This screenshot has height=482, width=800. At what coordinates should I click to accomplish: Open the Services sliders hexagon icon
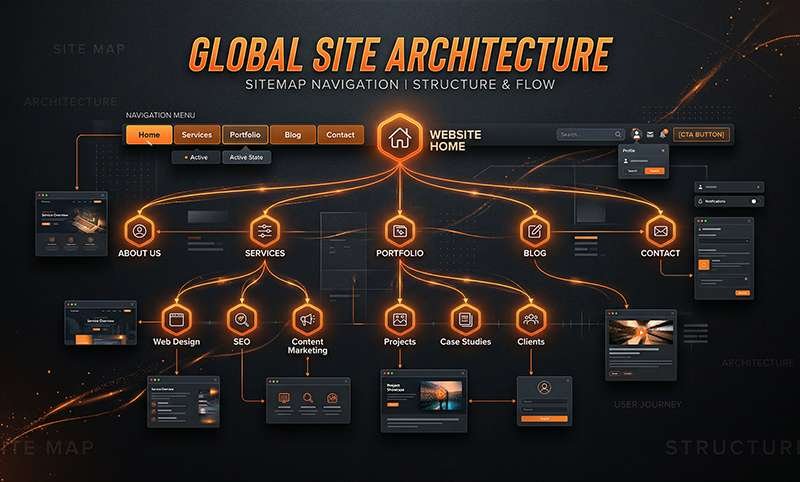[265, 230]
